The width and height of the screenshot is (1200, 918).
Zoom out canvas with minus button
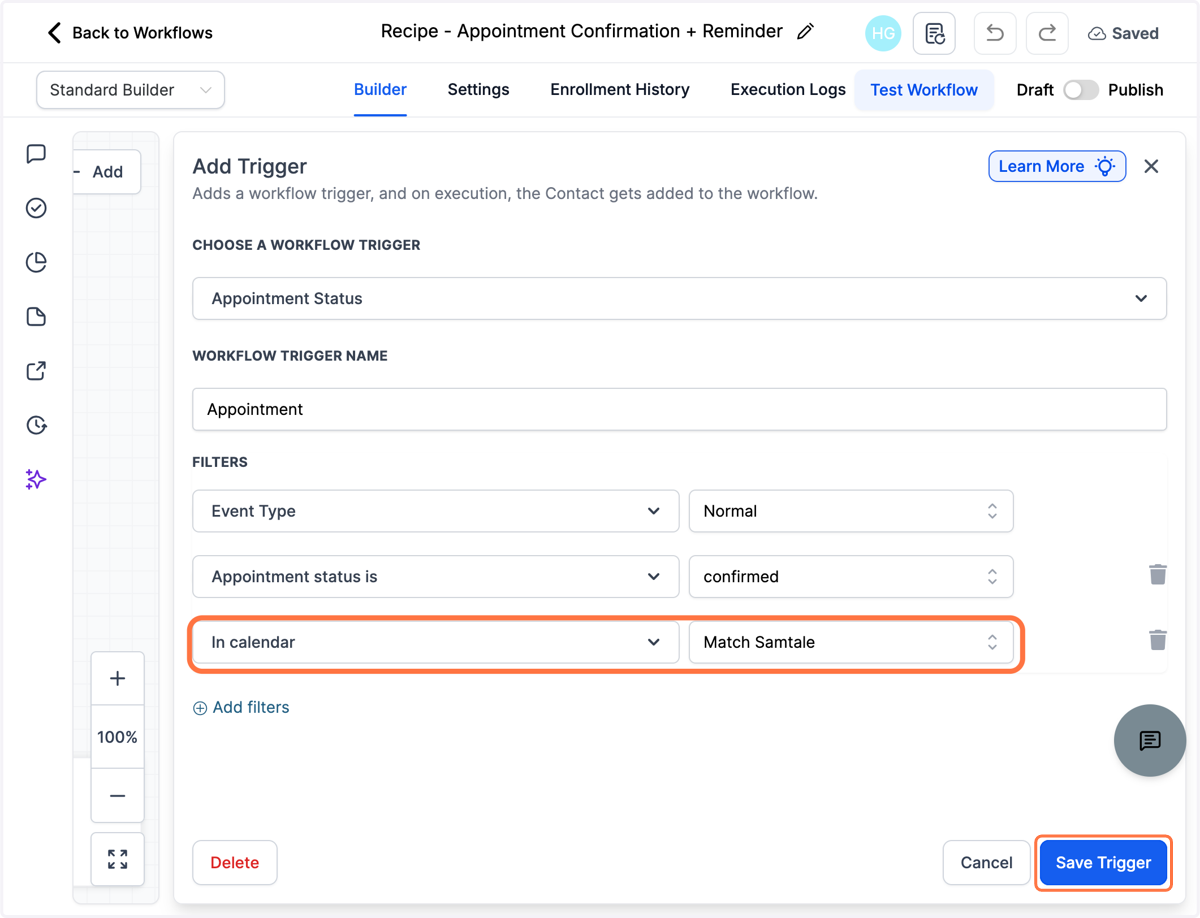(x=117, y=796)
